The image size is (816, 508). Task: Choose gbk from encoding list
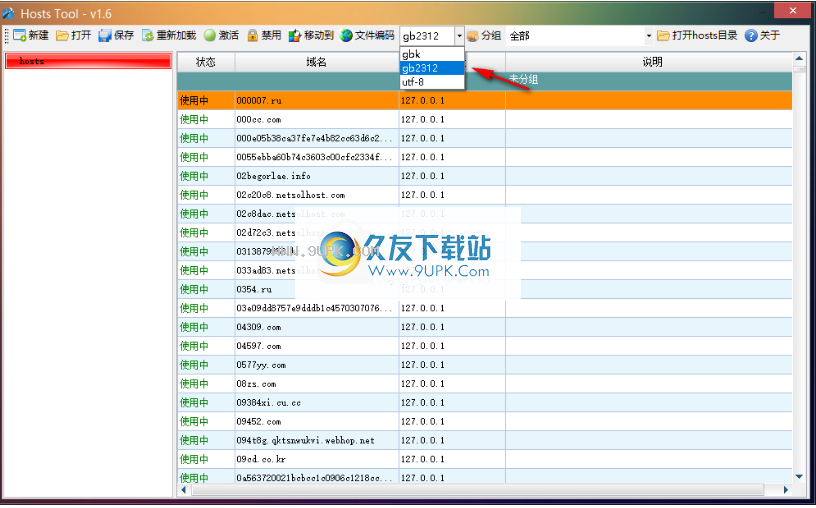pyautogui.click(x=432, y=54)
